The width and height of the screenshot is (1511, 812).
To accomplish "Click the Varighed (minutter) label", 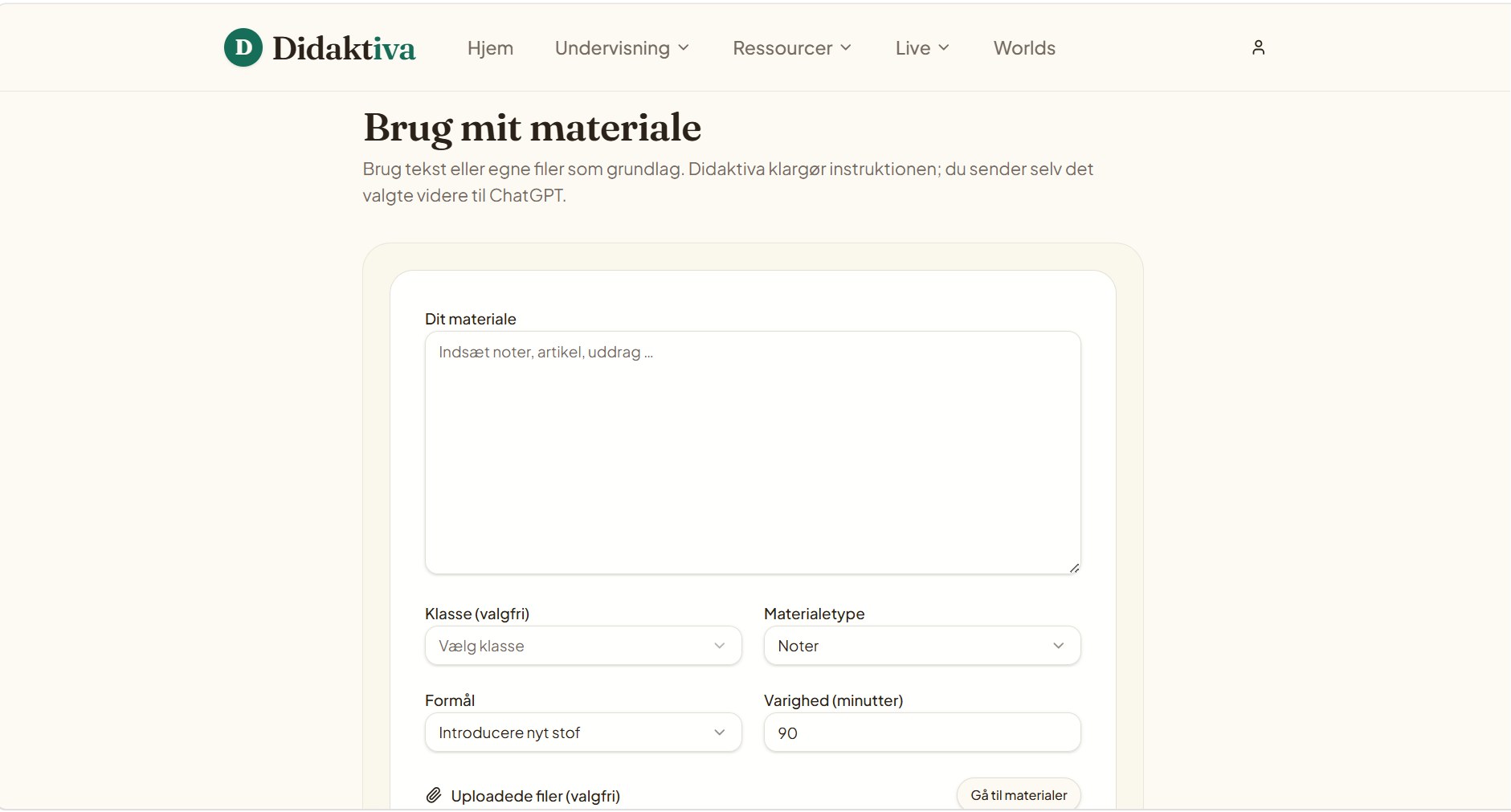I will tap(833, 700).
